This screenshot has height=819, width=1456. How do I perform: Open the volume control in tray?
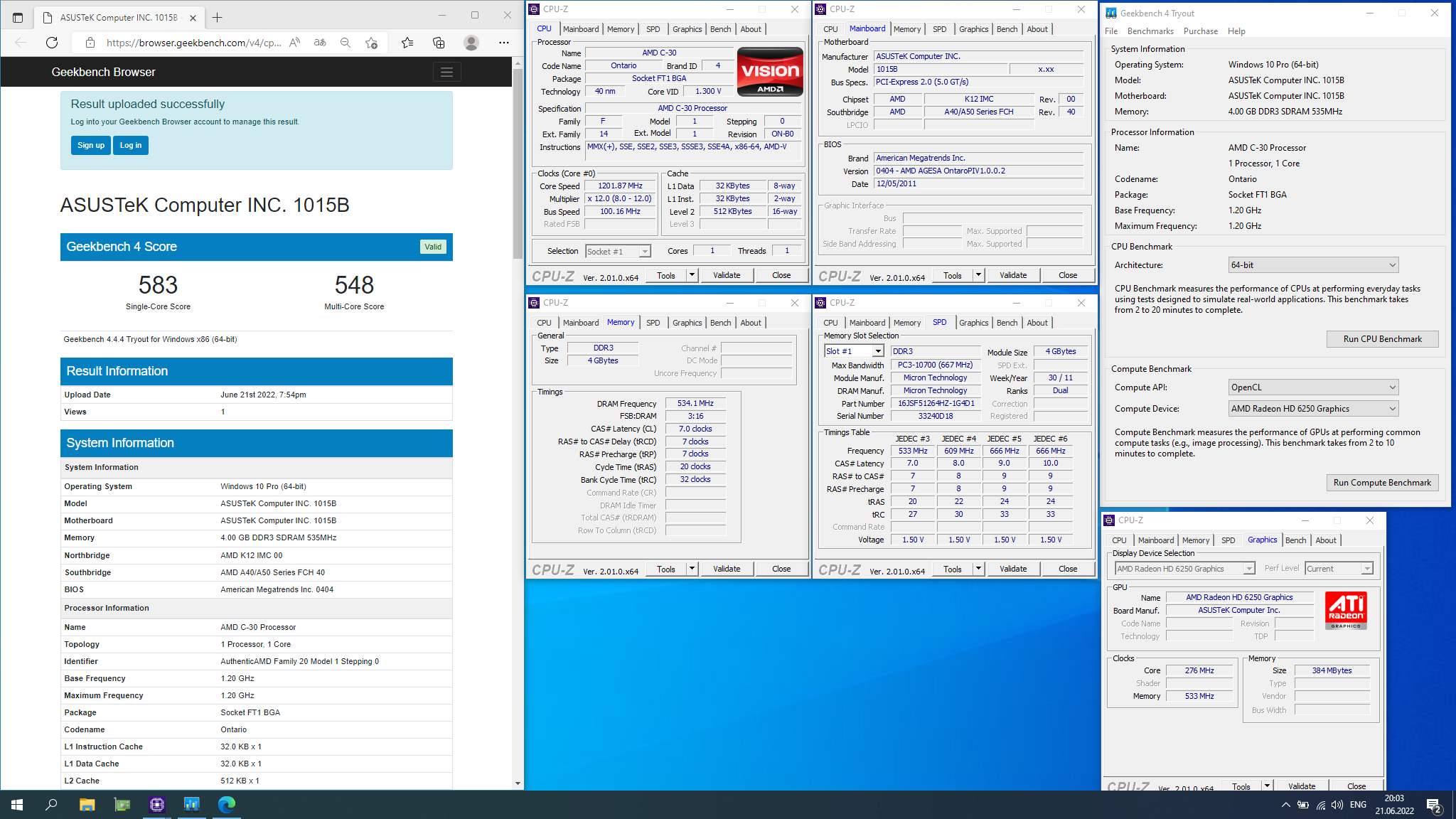pos(1337,805)
